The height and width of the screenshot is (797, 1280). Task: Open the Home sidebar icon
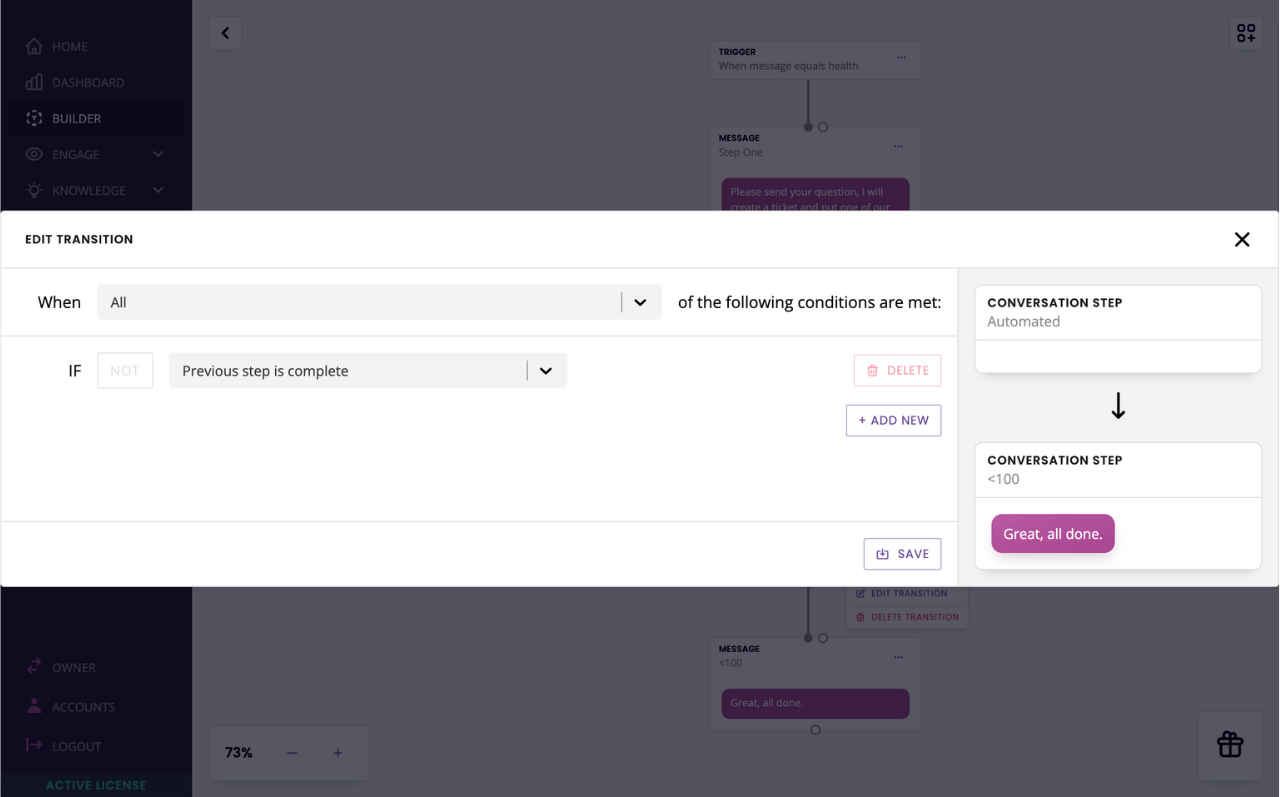tap(34, 46)
